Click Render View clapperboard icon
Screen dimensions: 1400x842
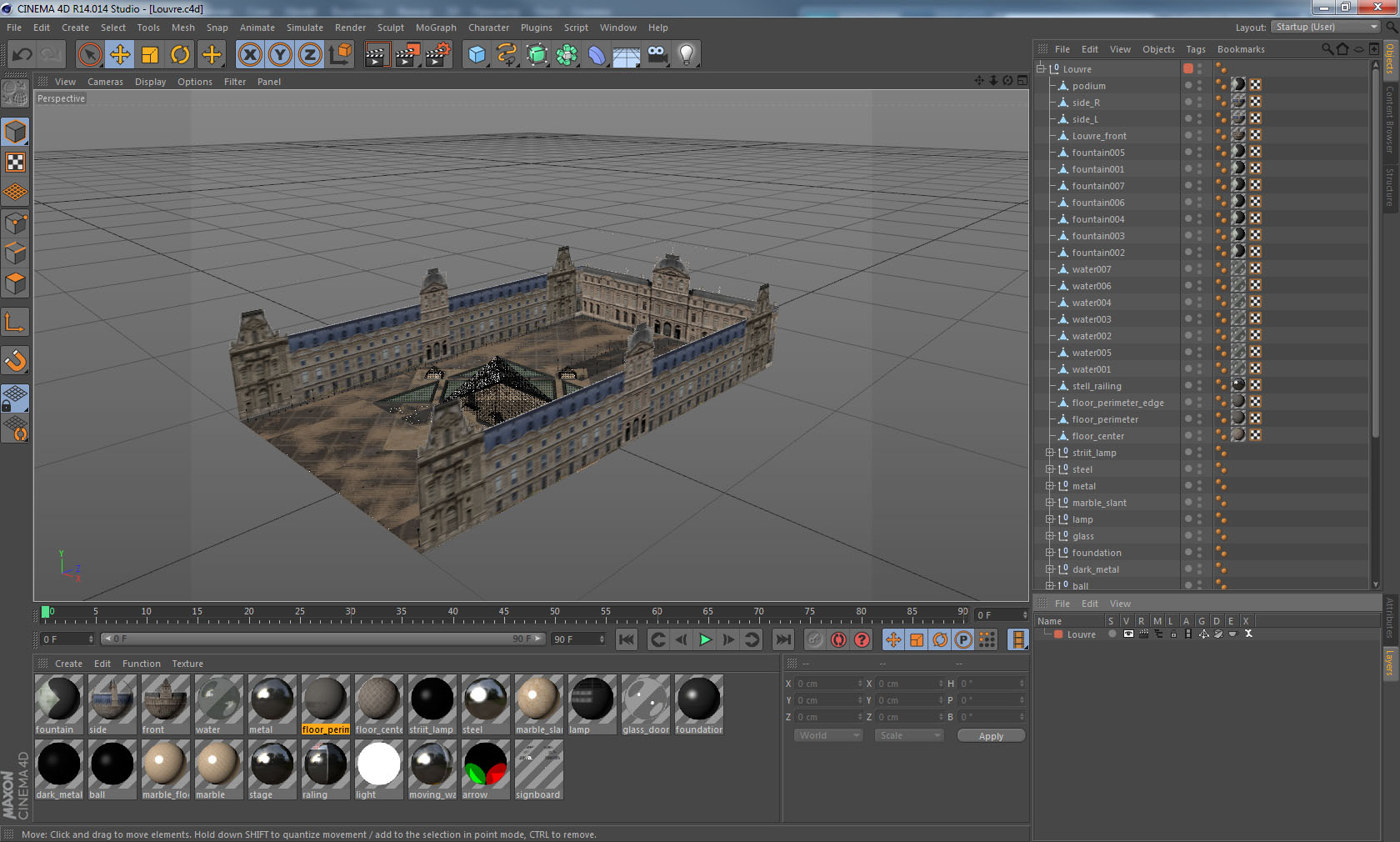click(x=377, y=55)
